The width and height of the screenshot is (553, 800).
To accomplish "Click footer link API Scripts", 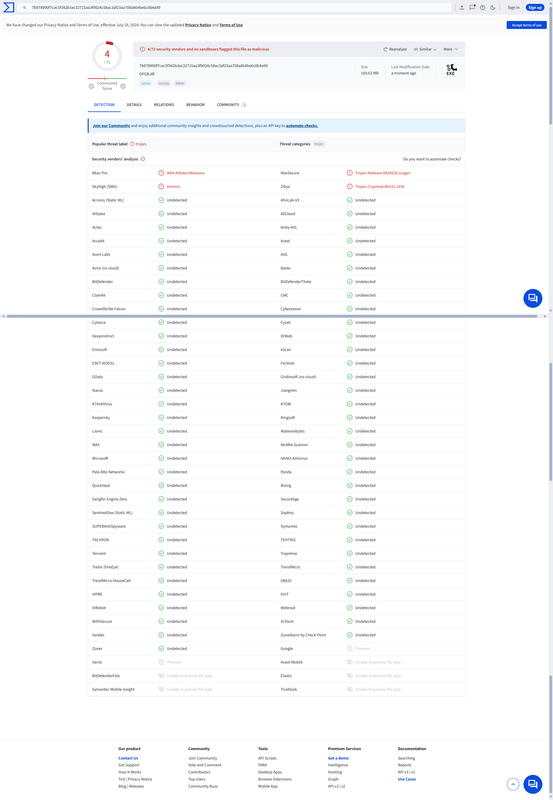I will pyautogui.click(x=267, y=758).
